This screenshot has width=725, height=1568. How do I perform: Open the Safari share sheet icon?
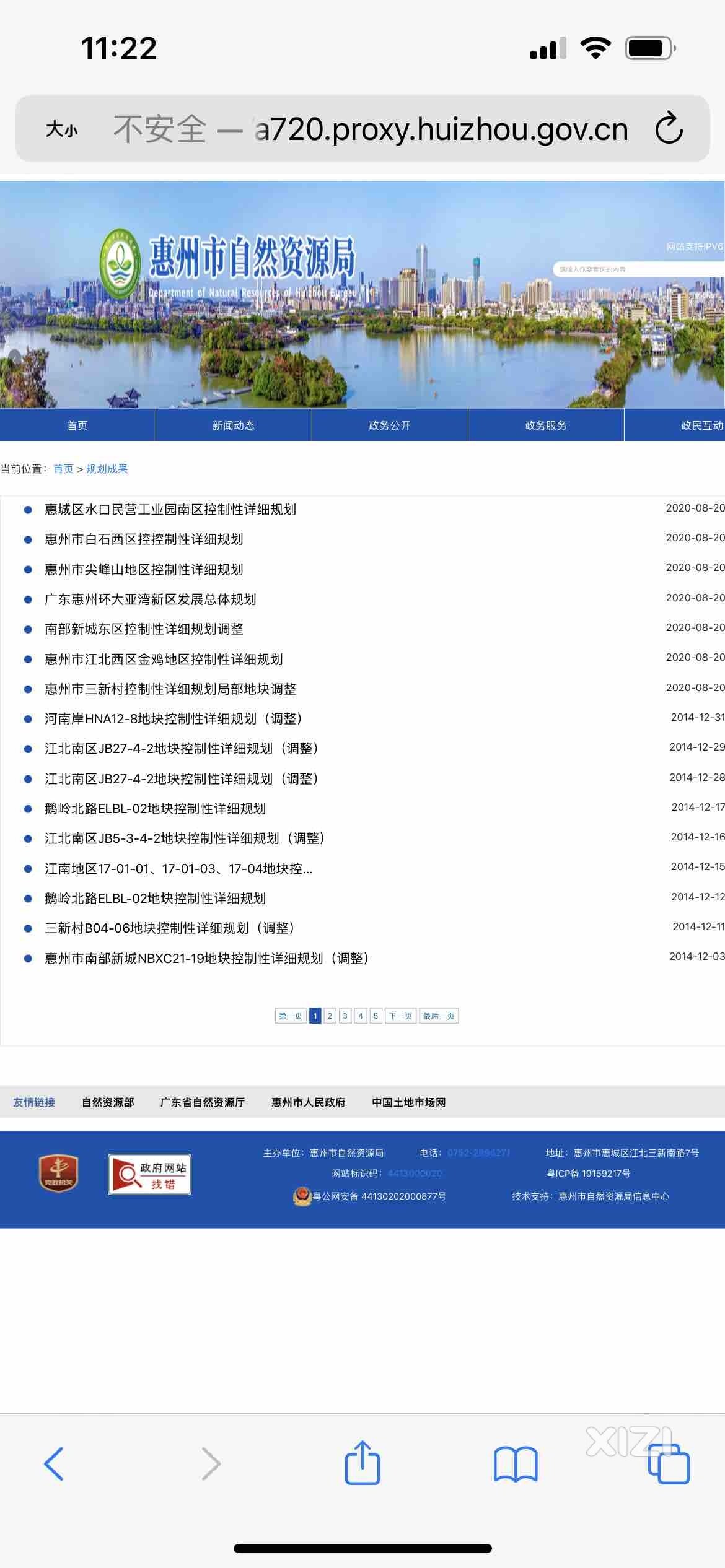[x=362, y=1462]
